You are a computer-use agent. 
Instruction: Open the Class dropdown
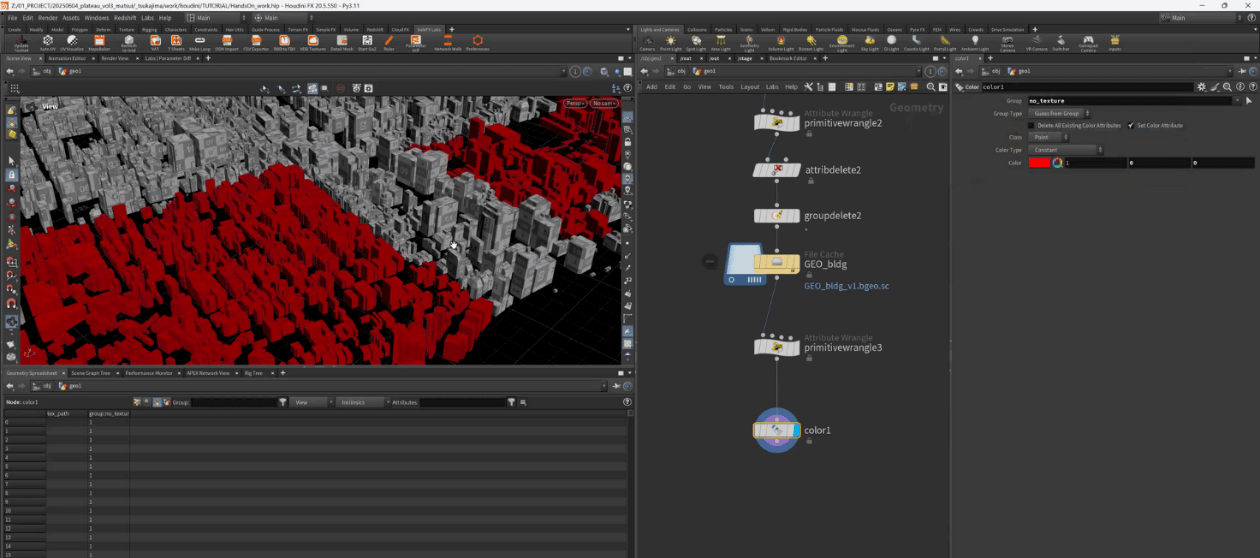(x=1049, y=137)
